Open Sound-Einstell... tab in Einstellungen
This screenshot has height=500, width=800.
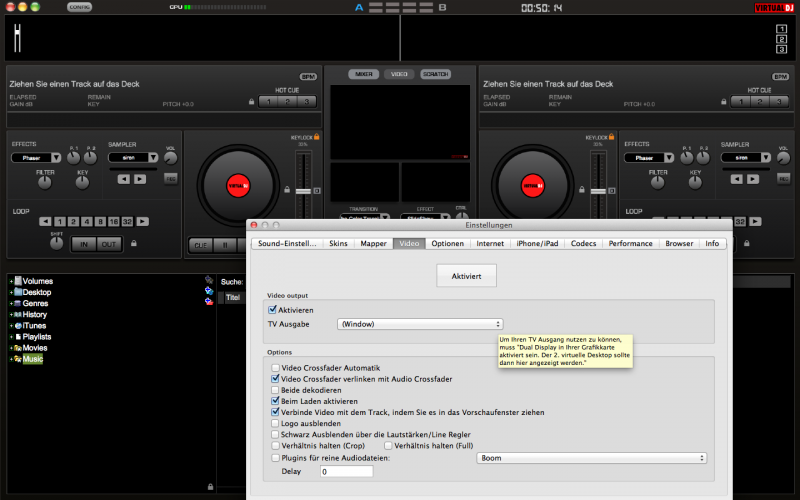tap(287, 243)
